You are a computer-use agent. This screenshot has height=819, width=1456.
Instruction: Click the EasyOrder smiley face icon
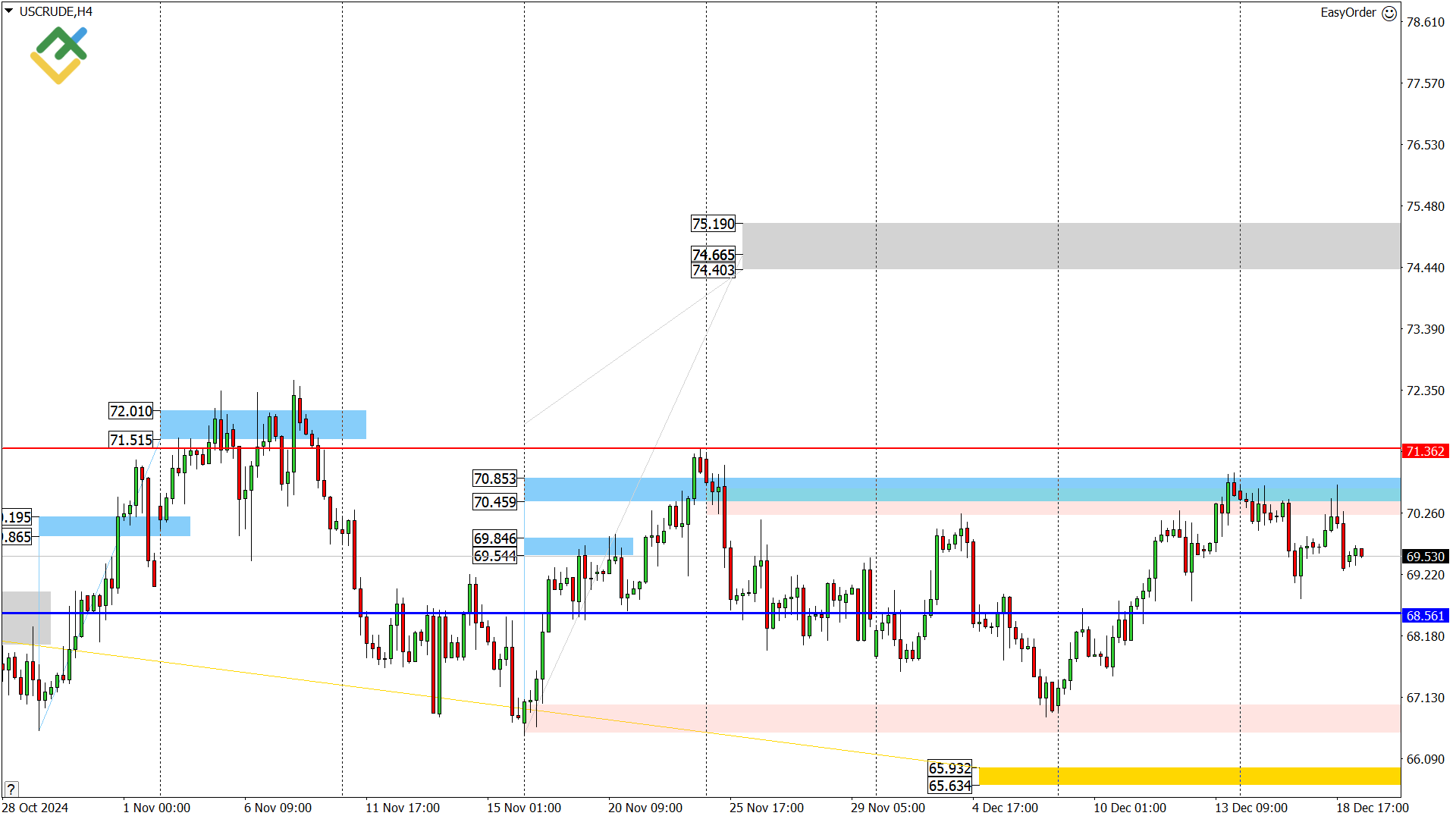coord(1389,13)
